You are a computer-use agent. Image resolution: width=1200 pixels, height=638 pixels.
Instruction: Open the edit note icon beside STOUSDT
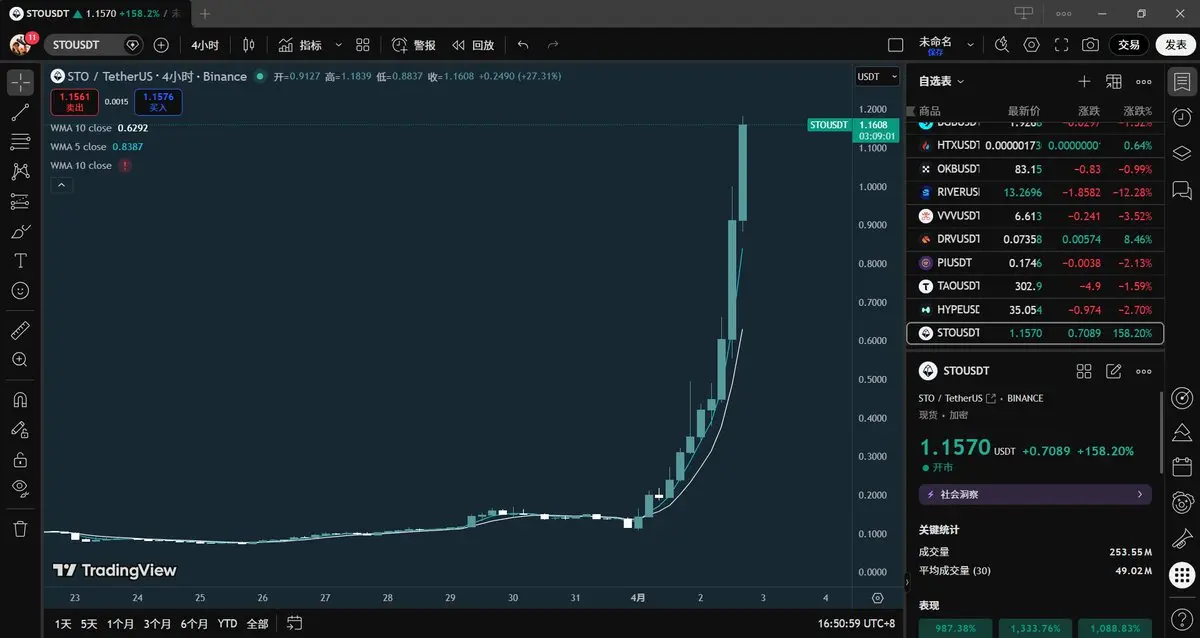(x=1114, y=371)
